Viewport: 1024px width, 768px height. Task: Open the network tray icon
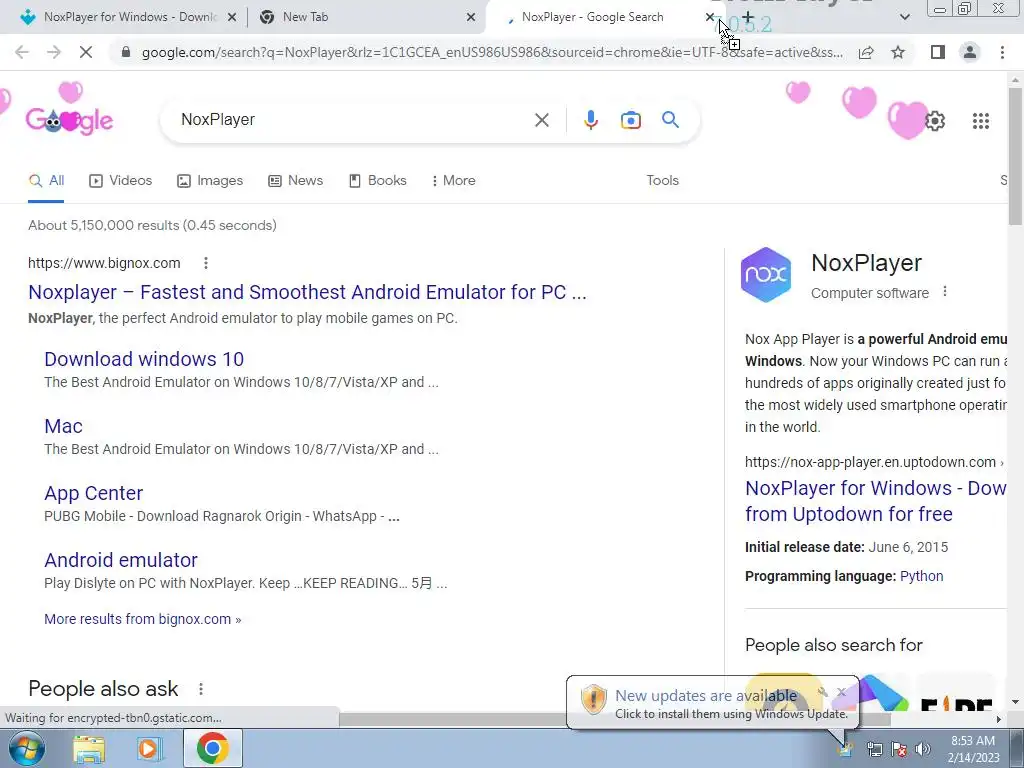[874, 749]
